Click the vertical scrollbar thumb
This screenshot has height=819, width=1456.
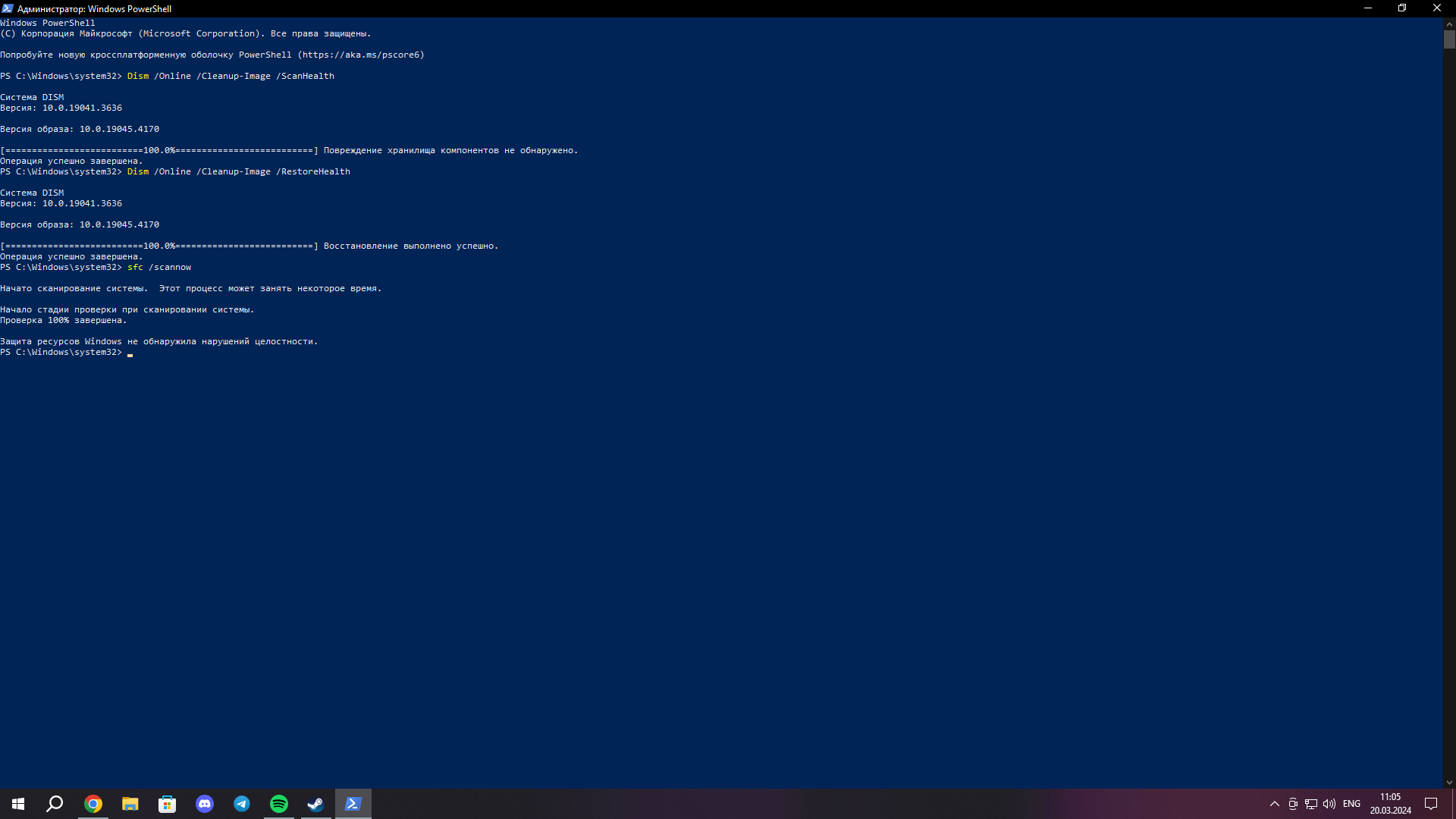(x=1449, y=39)
